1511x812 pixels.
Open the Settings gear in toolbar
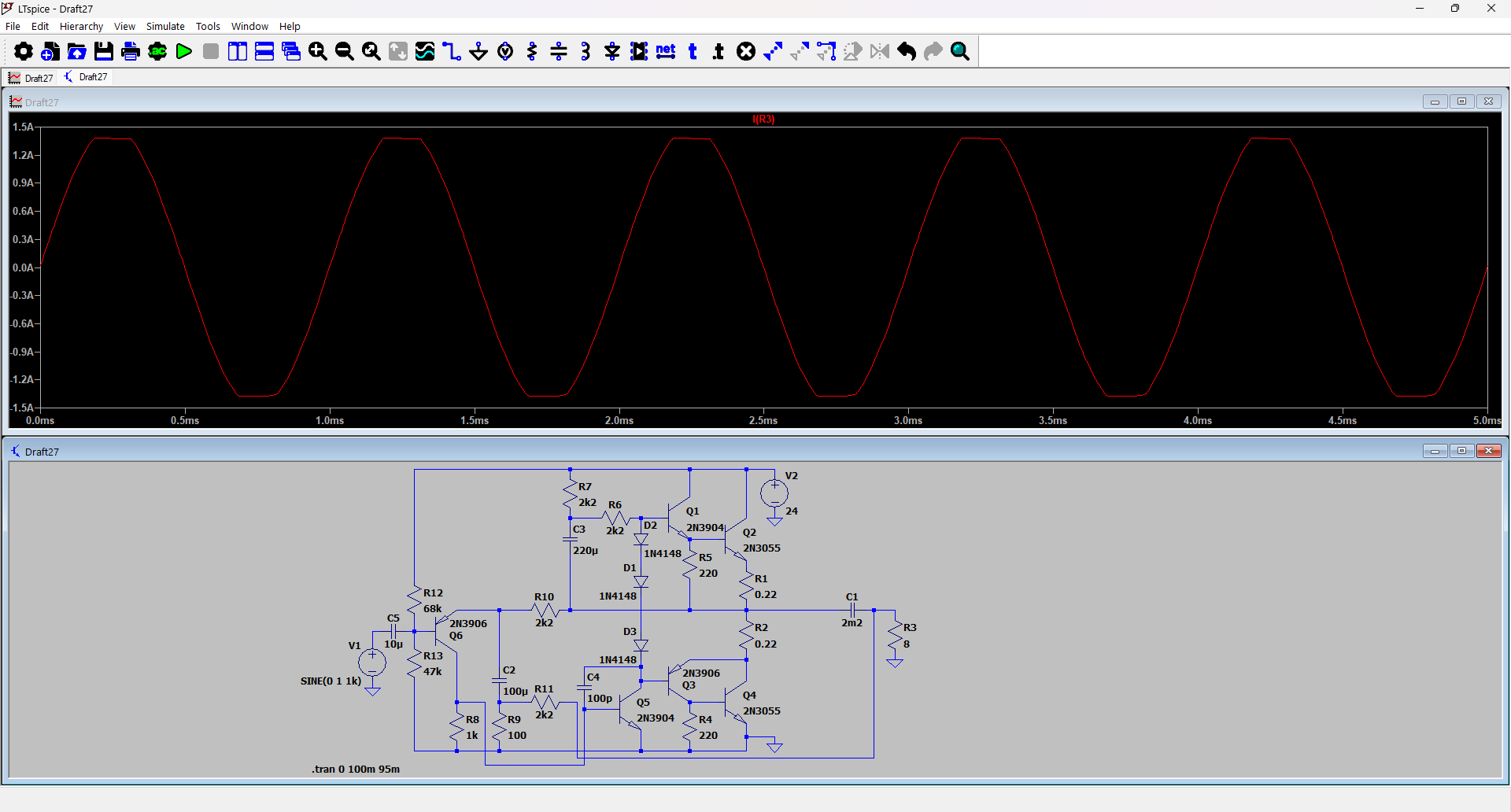coord(24,52)
